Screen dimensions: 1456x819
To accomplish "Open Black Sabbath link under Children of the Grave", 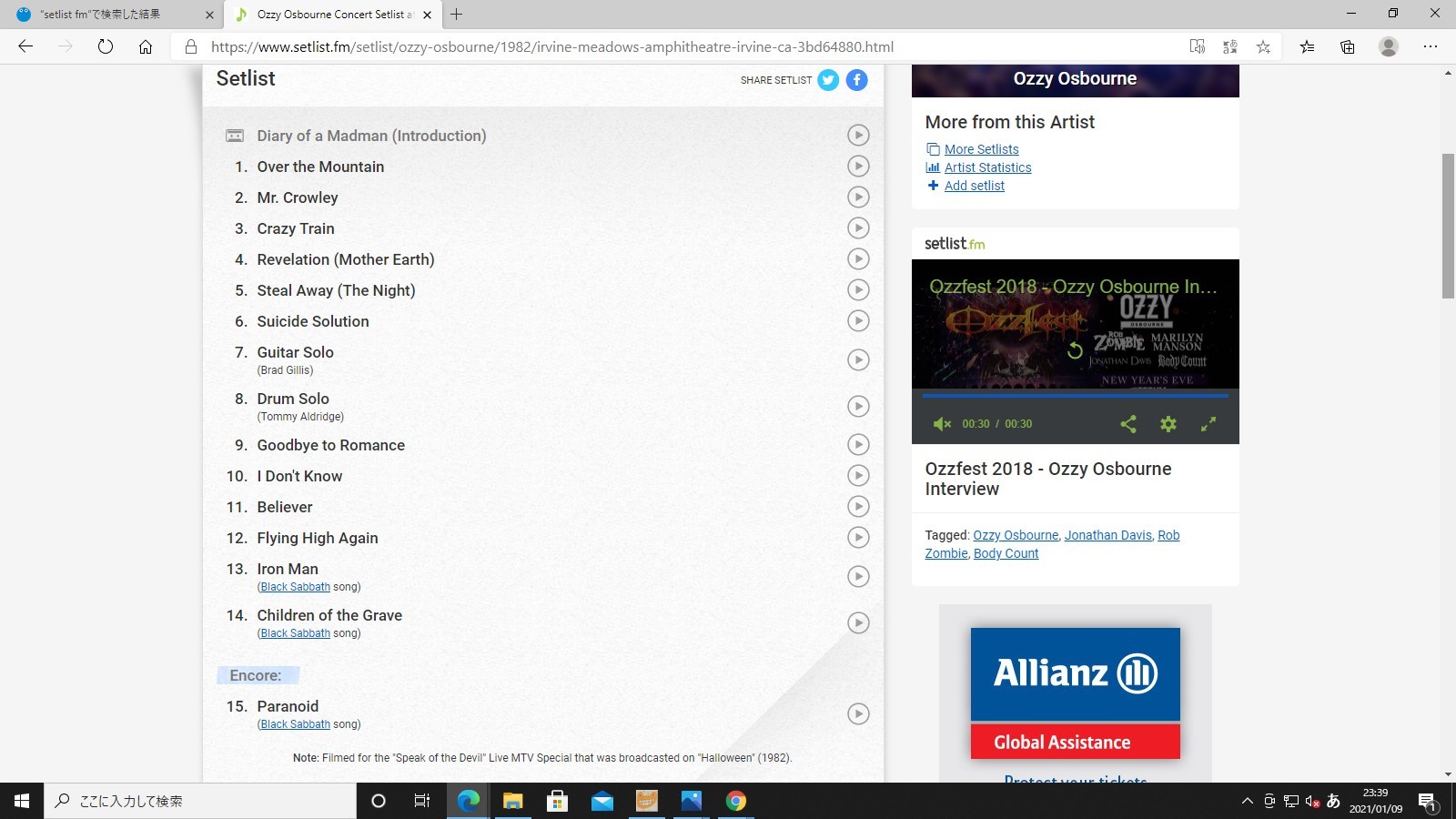I will pos(296,633).
